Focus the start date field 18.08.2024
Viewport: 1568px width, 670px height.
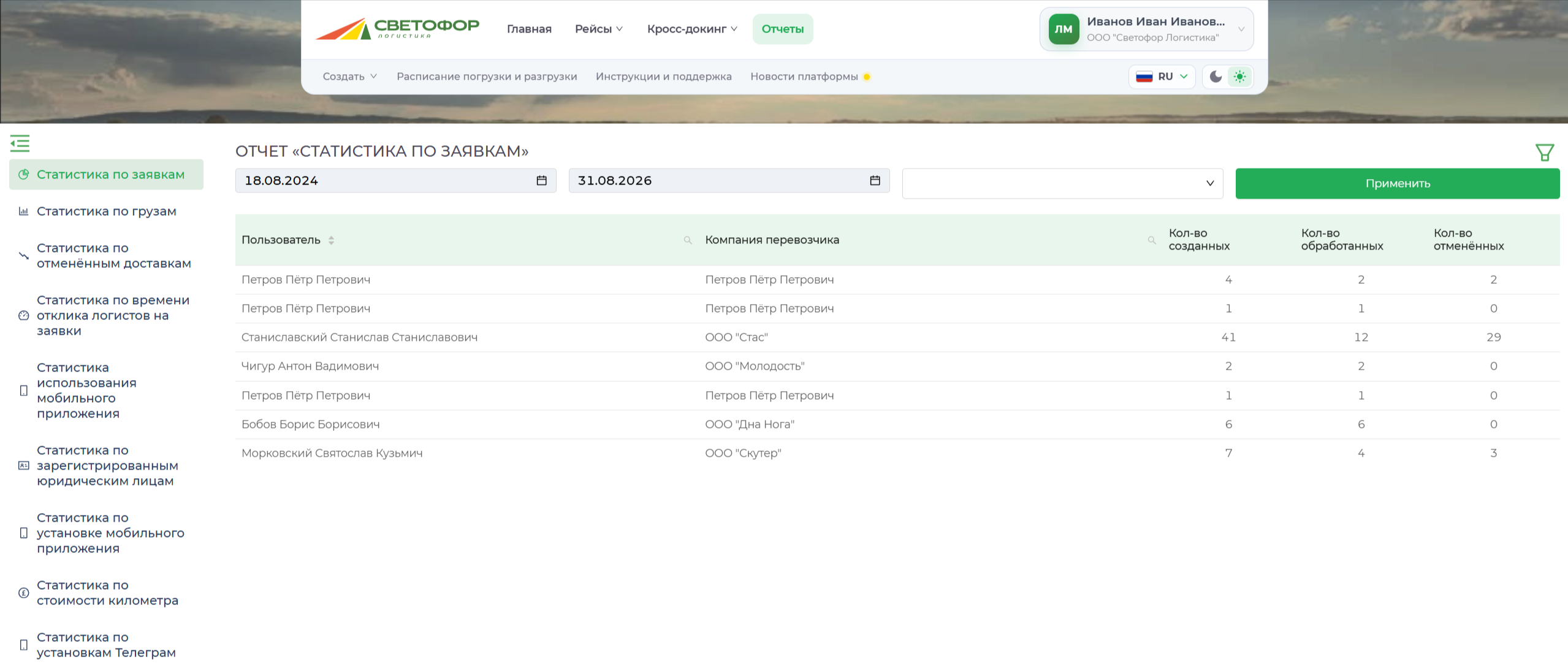click(x=395, y=180)
